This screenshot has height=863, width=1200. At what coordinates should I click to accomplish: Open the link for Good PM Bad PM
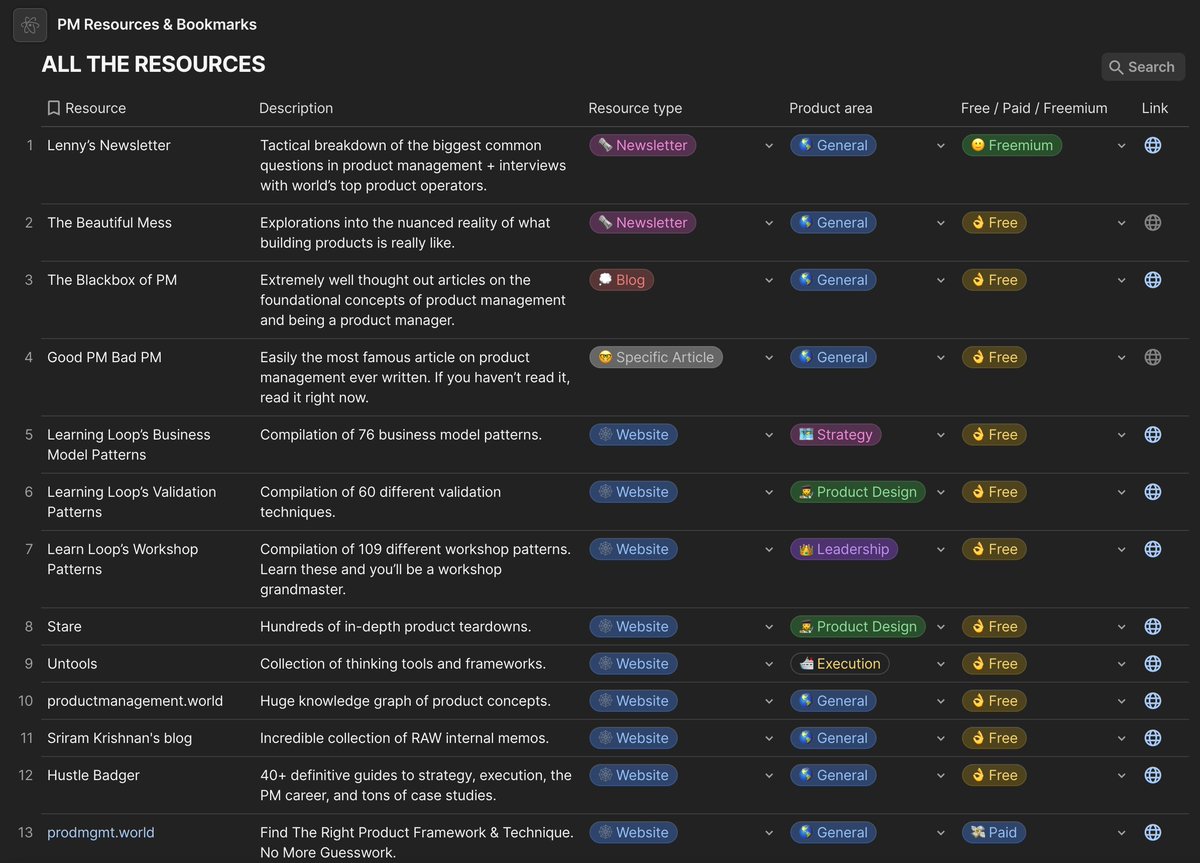(x=1152, y=357)
